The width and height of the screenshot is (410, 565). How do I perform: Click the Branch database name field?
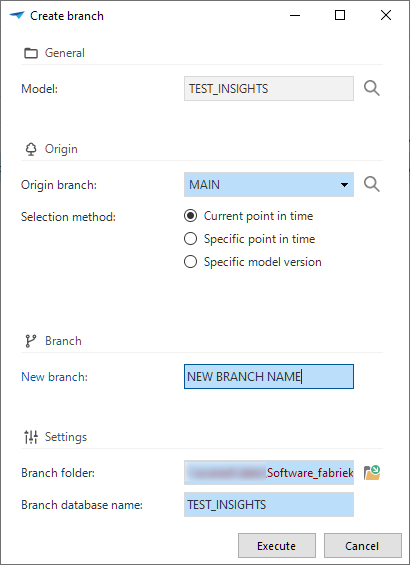[x=269, y=504]
